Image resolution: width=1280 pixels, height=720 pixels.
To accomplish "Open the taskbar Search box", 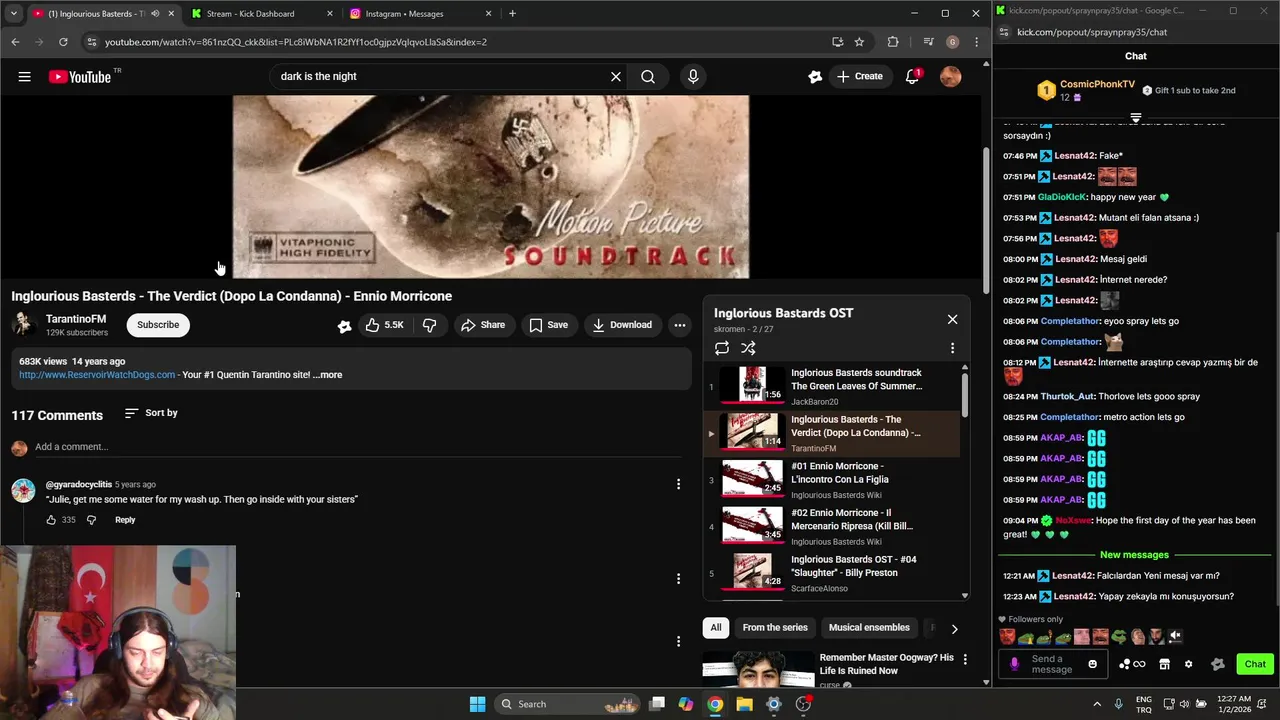I will click(x=567, y=704).
